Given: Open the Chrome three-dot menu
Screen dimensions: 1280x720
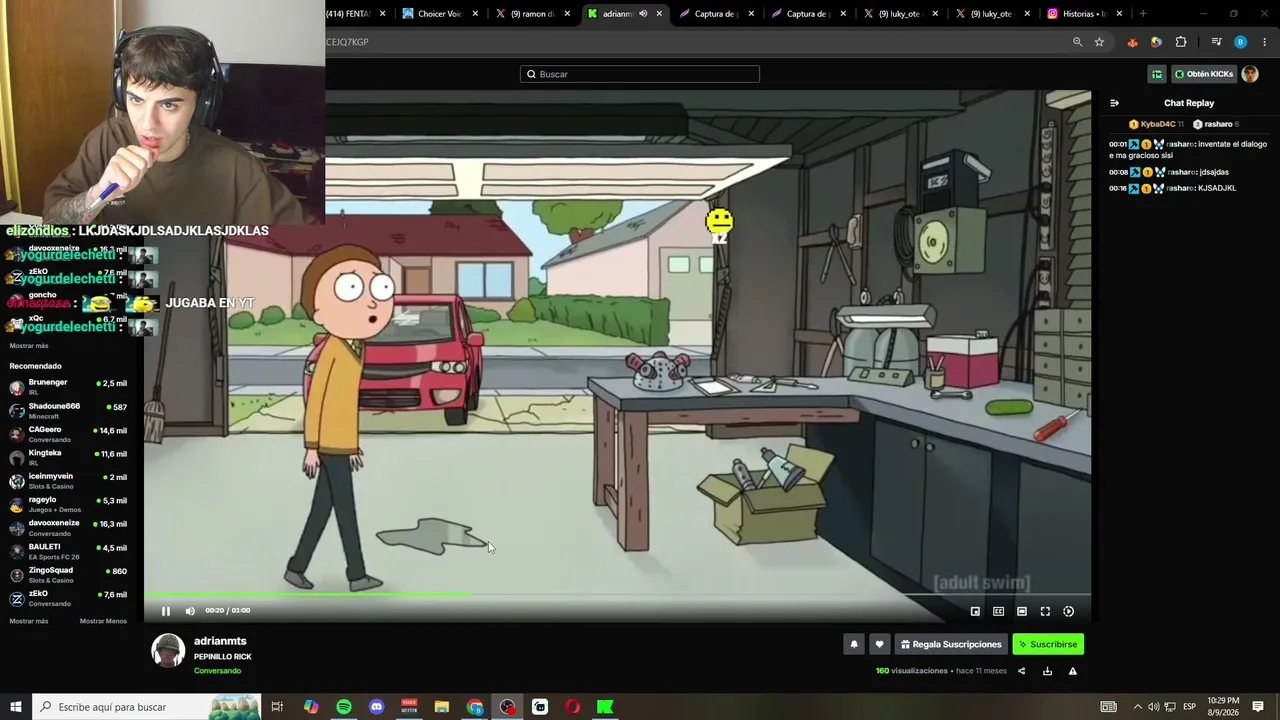Looking at the screenshot, I should (1265, 42).
